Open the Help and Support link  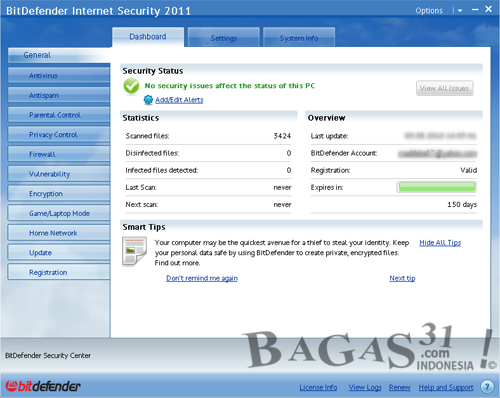(446, 387)
